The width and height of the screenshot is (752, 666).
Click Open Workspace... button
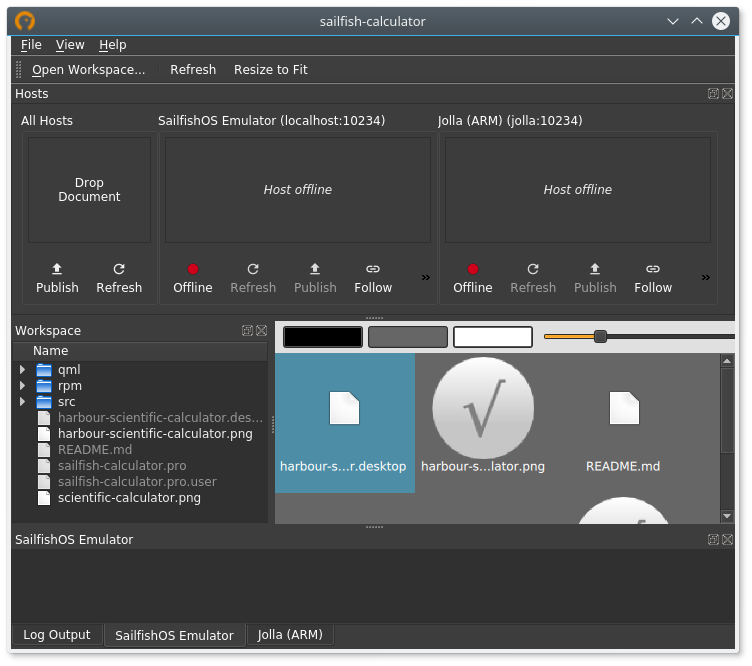coord(88,70)
